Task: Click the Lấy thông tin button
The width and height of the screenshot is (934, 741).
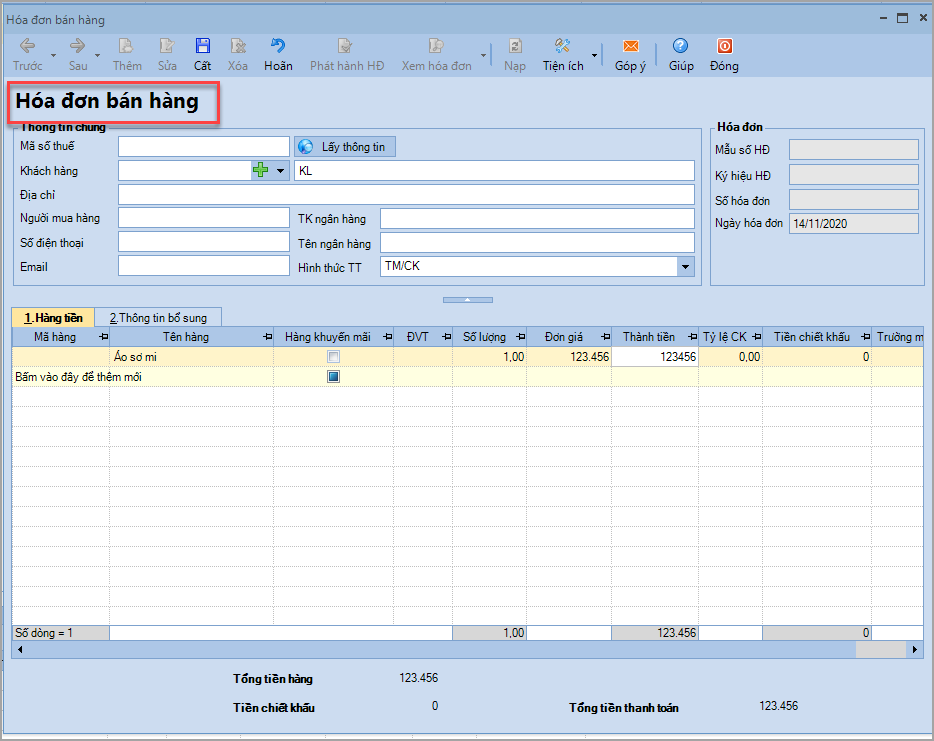Action: point(345,147)
